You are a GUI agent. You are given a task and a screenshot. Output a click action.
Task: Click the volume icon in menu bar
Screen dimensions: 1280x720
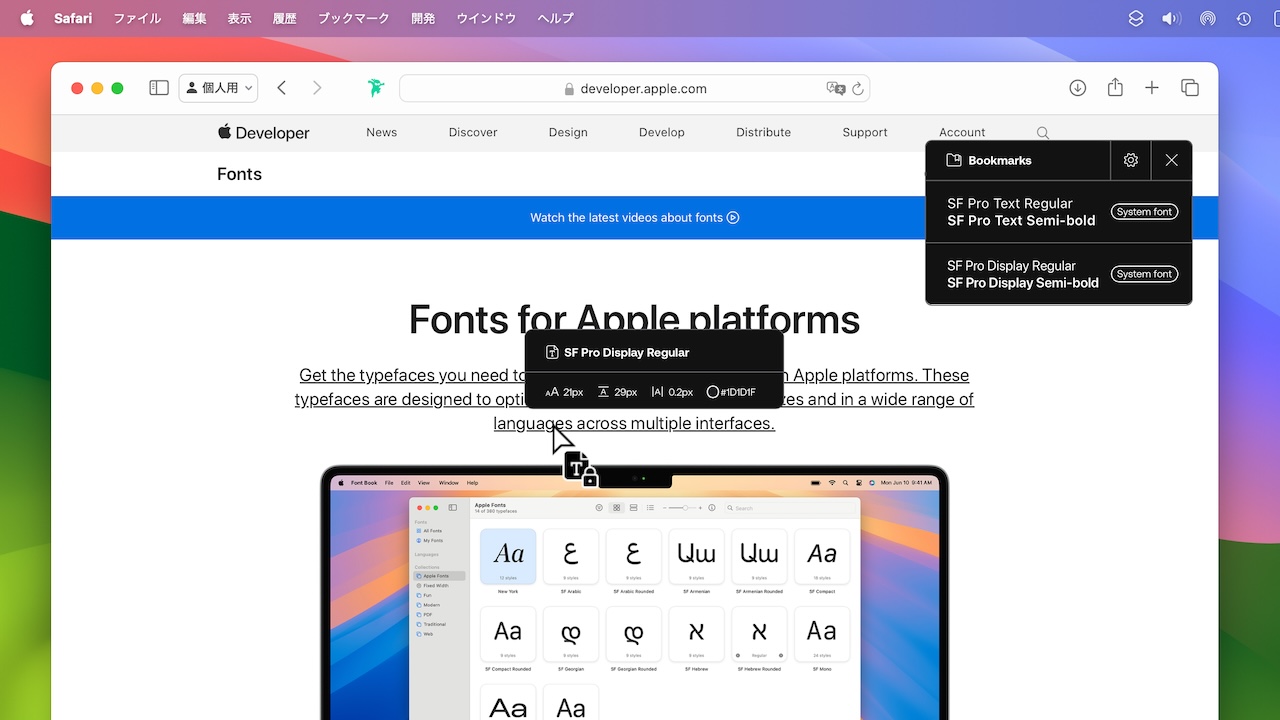coord(1171,18)
